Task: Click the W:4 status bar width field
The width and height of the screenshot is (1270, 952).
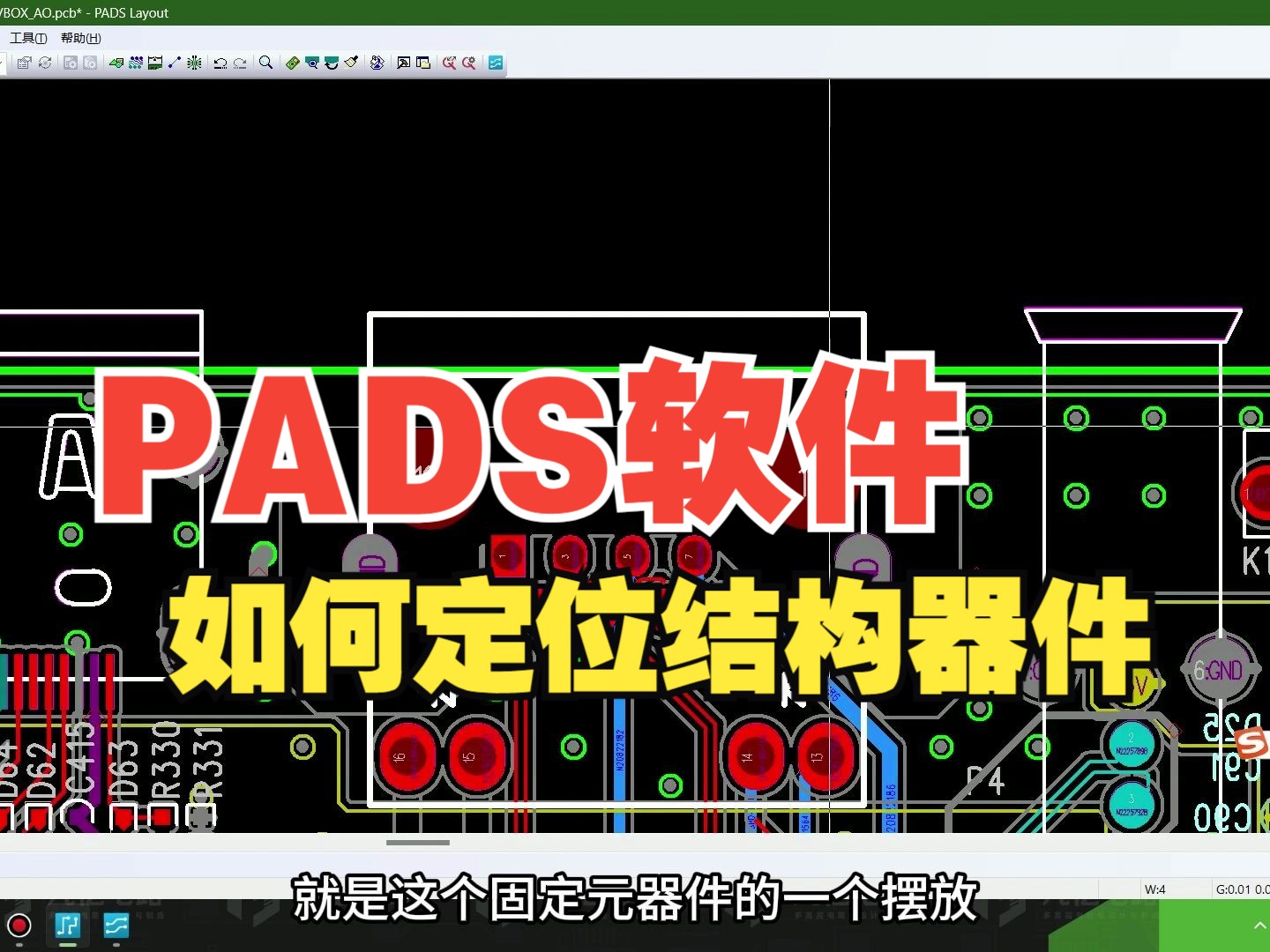Action: pyautogui.click(x=1175, y=889)
